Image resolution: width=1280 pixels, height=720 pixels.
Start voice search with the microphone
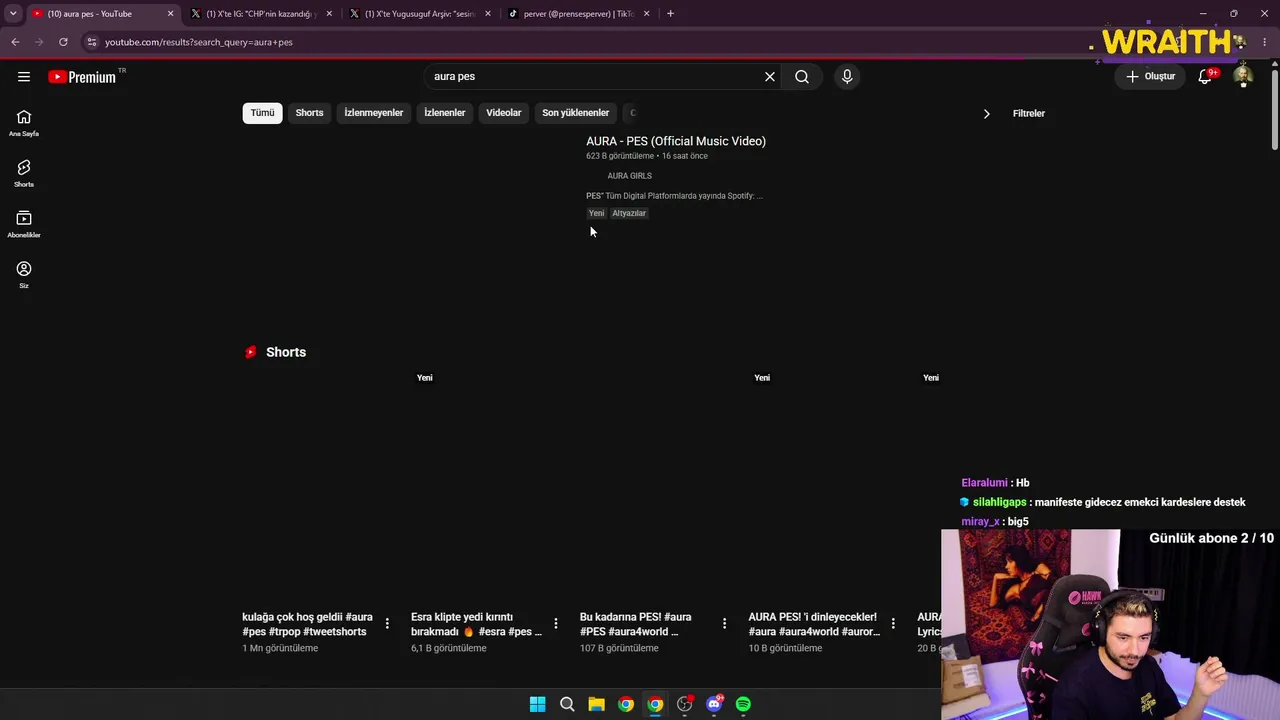(847, 77)
